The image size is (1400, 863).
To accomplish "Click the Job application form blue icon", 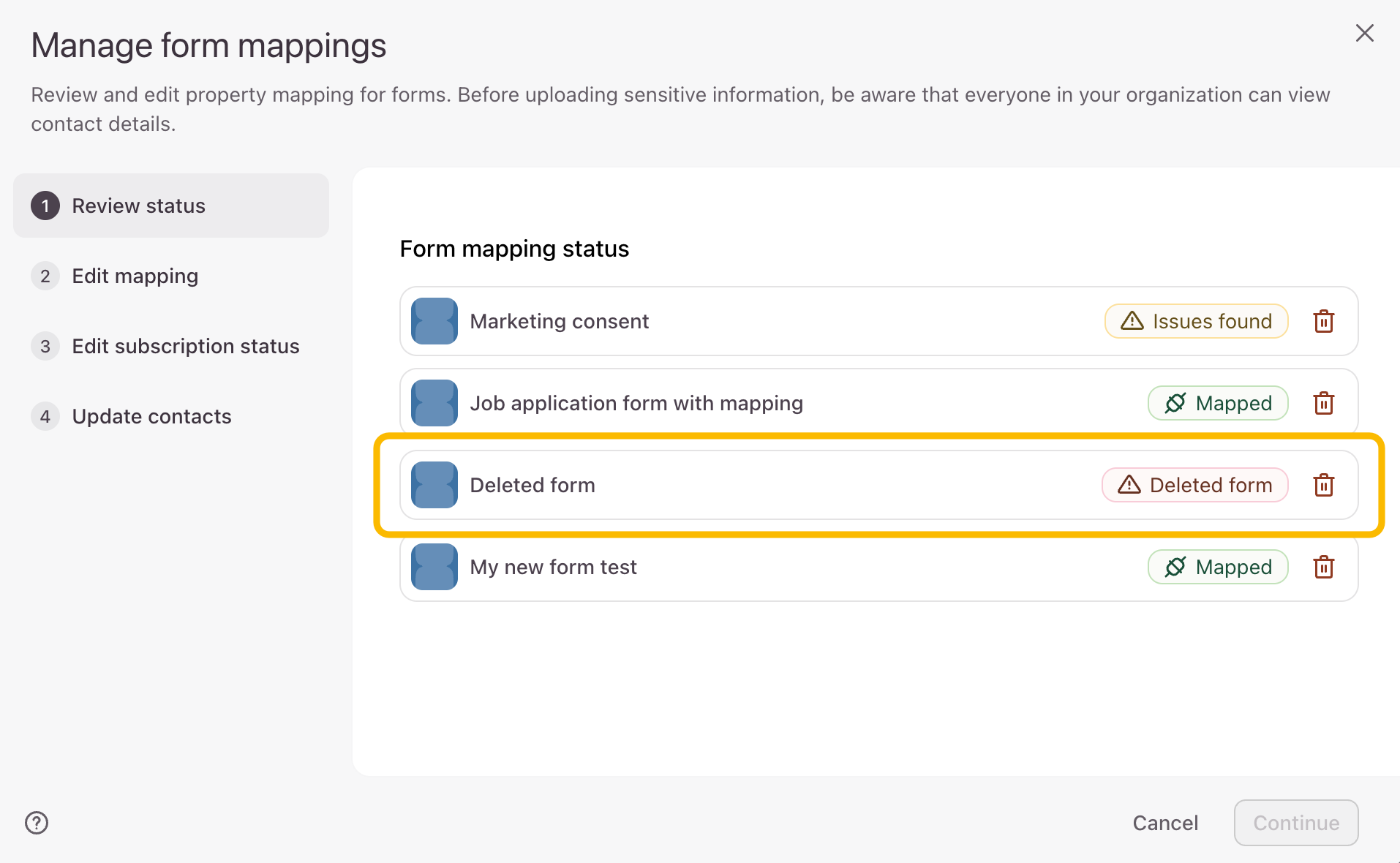I will tap(434, 403).
